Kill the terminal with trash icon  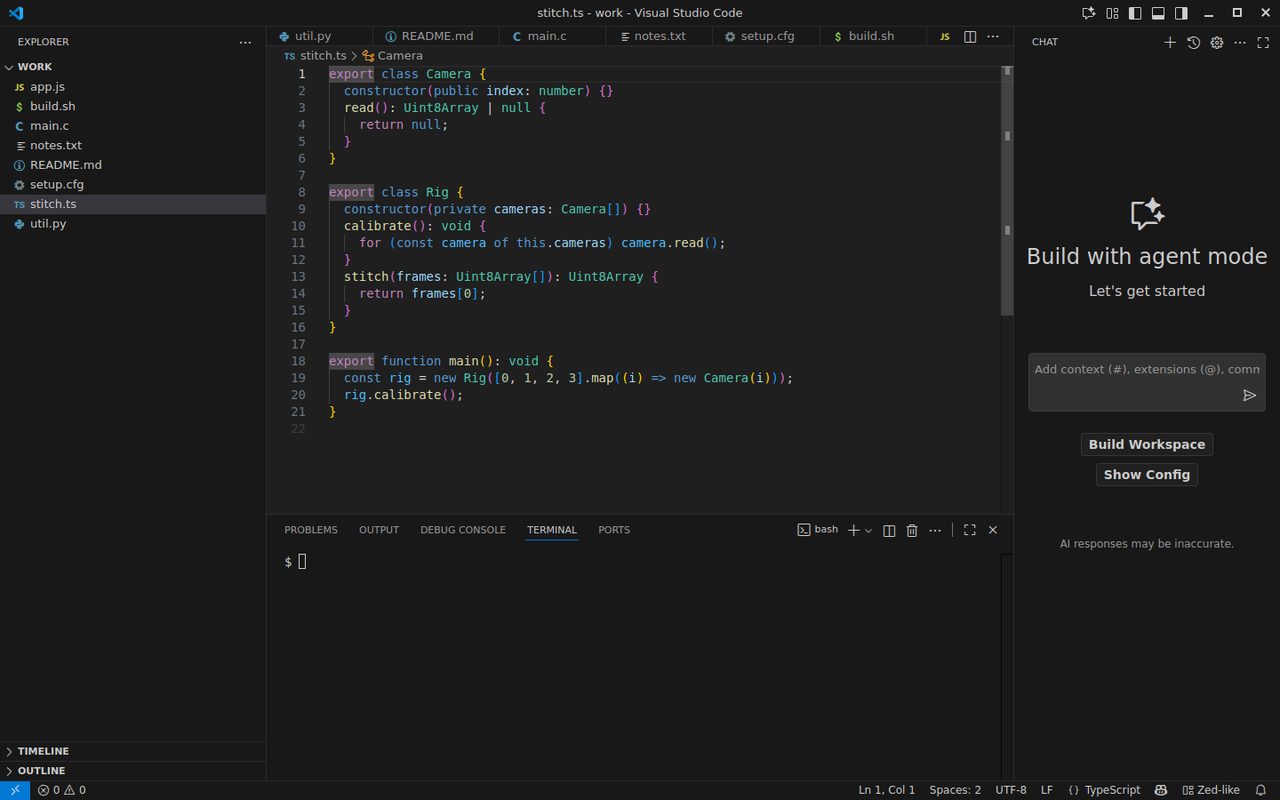coord(912,530)
